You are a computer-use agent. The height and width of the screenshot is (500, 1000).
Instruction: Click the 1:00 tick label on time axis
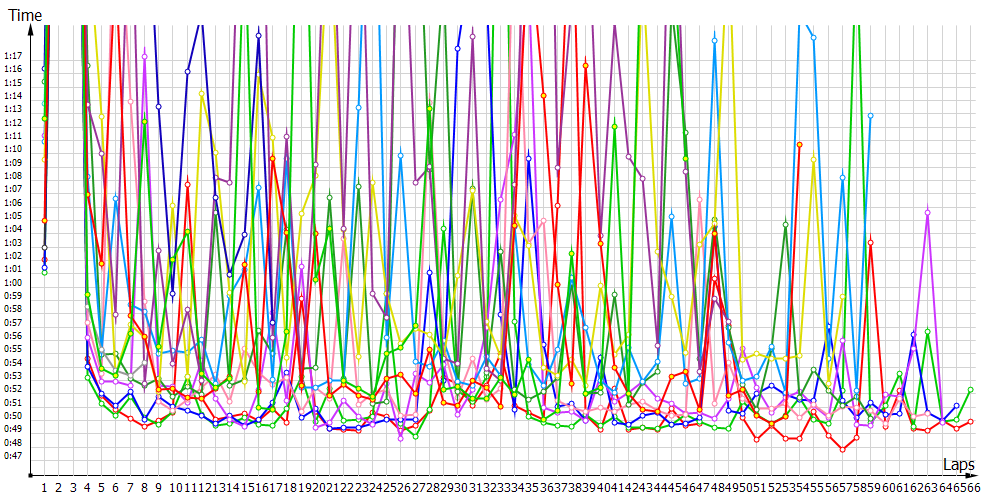pos(13,282)
